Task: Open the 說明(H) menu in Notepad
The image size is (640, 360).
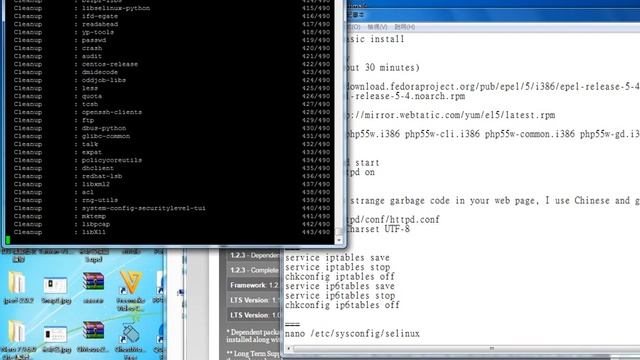Action: point(404,27)
